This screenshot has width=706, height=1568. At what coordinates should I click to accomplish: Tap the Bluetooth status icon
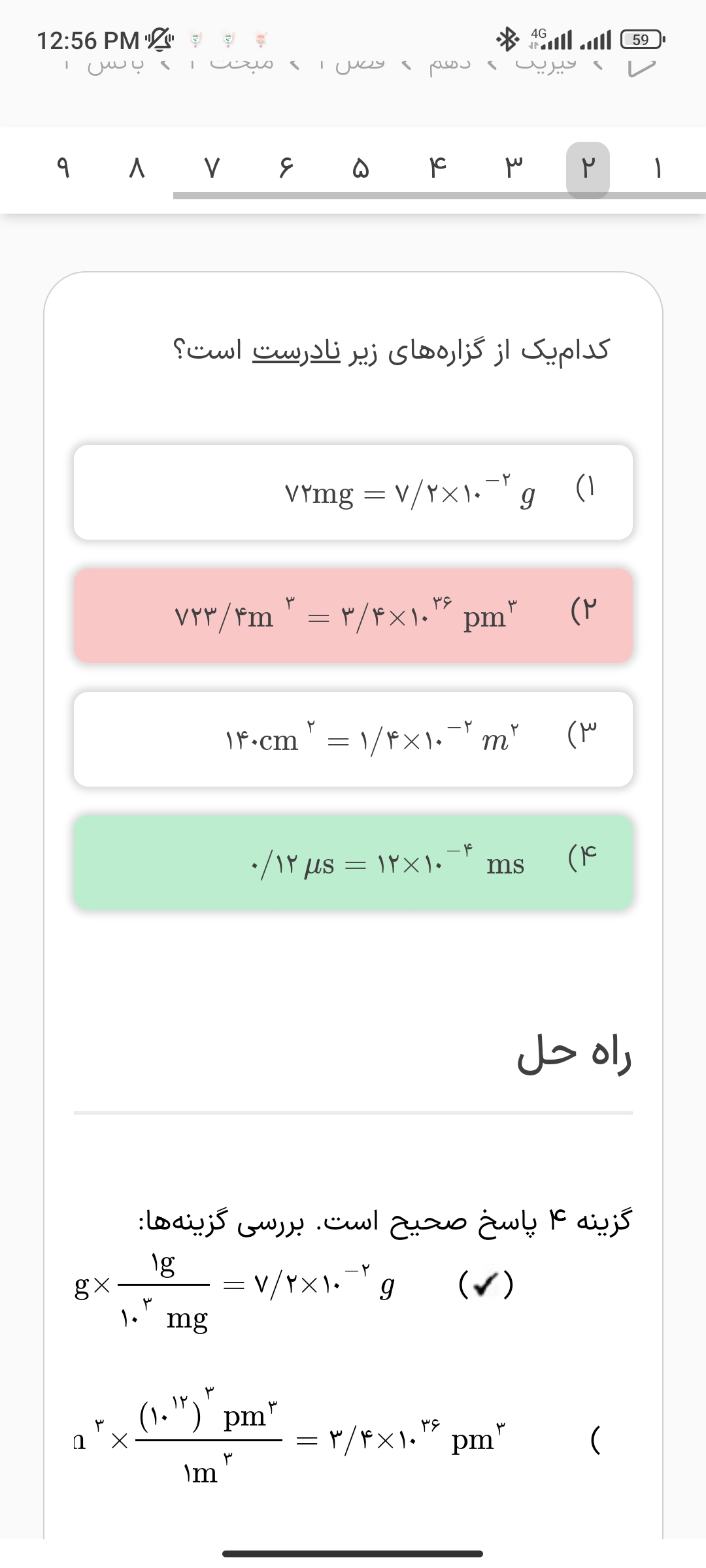(507, 40)
